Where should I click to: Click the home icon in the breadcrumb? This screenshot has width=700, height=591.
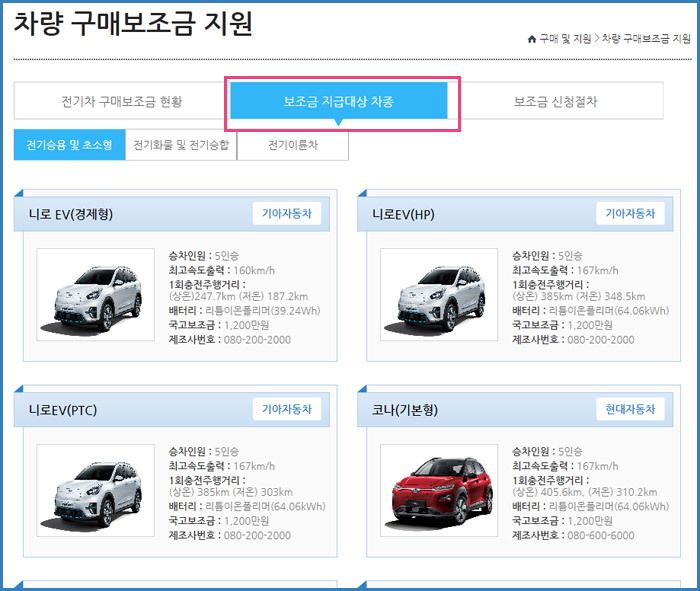click(532, 39)
